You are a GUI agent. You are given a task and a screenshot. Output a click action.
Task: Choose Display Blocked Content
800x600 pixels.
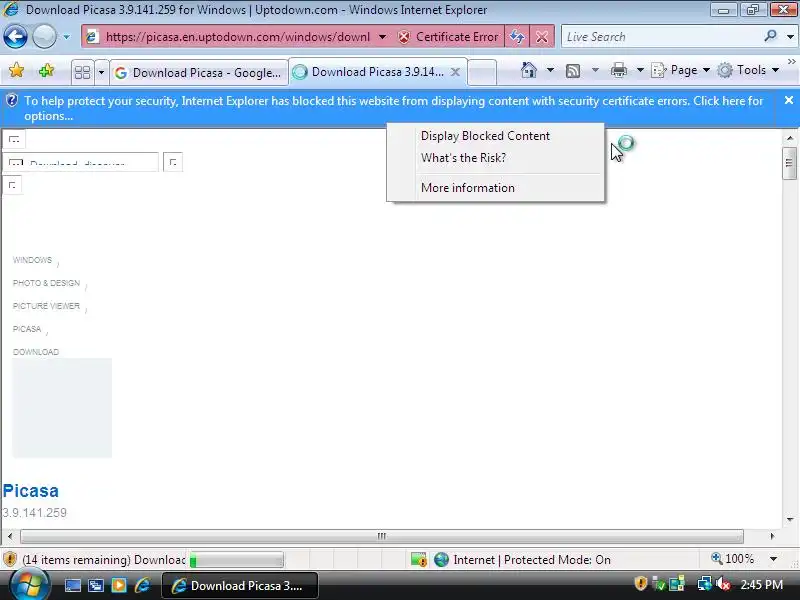point(485,136)
